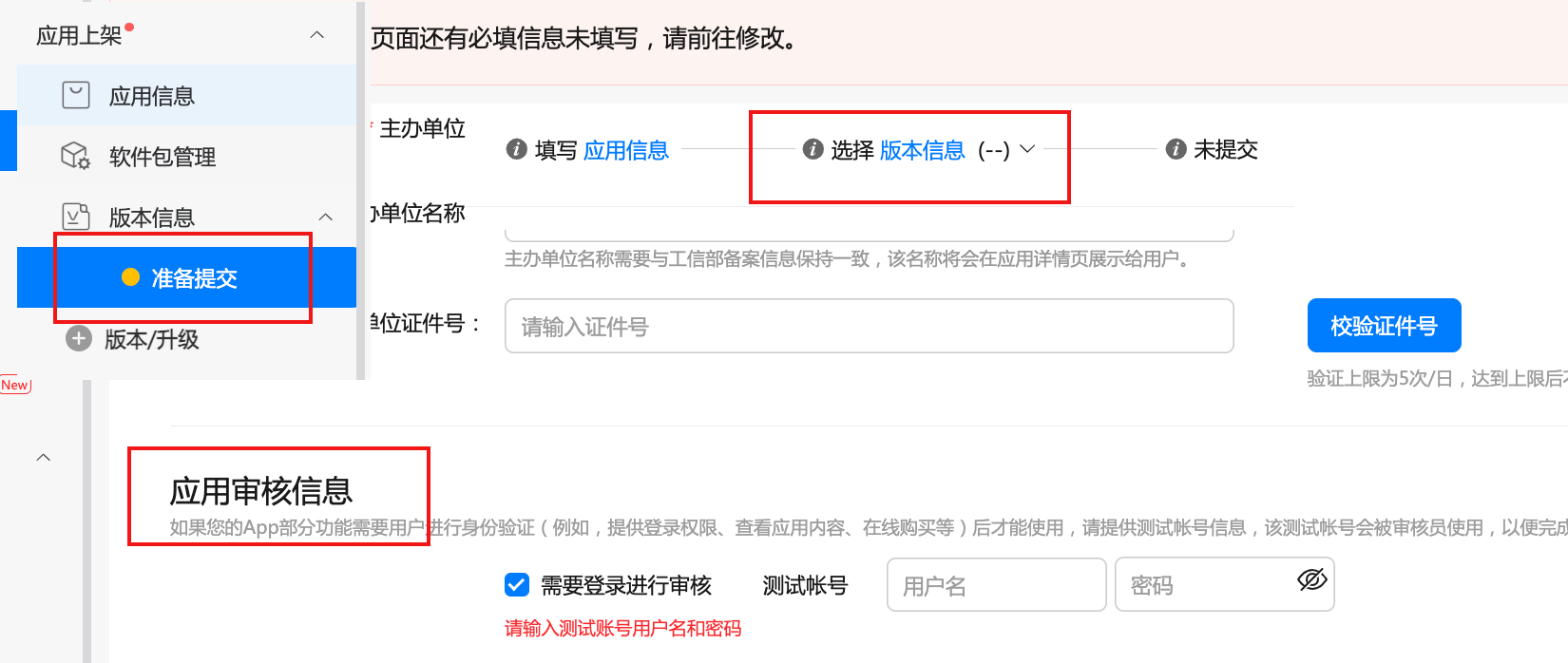Click the 校验证件号 button
This screenshot has width=1568, height=663.
point(1384,326)
